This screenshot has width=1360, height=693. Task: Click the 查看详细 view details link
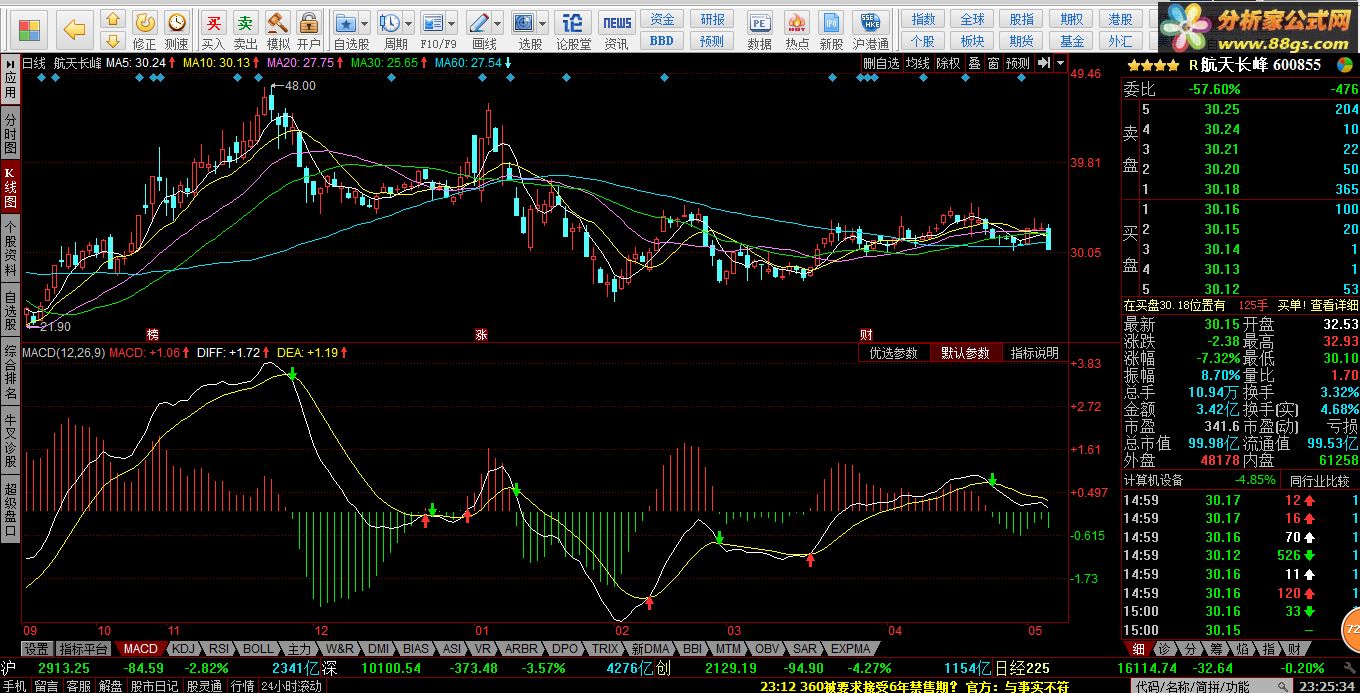click(x=1334, y=305)
